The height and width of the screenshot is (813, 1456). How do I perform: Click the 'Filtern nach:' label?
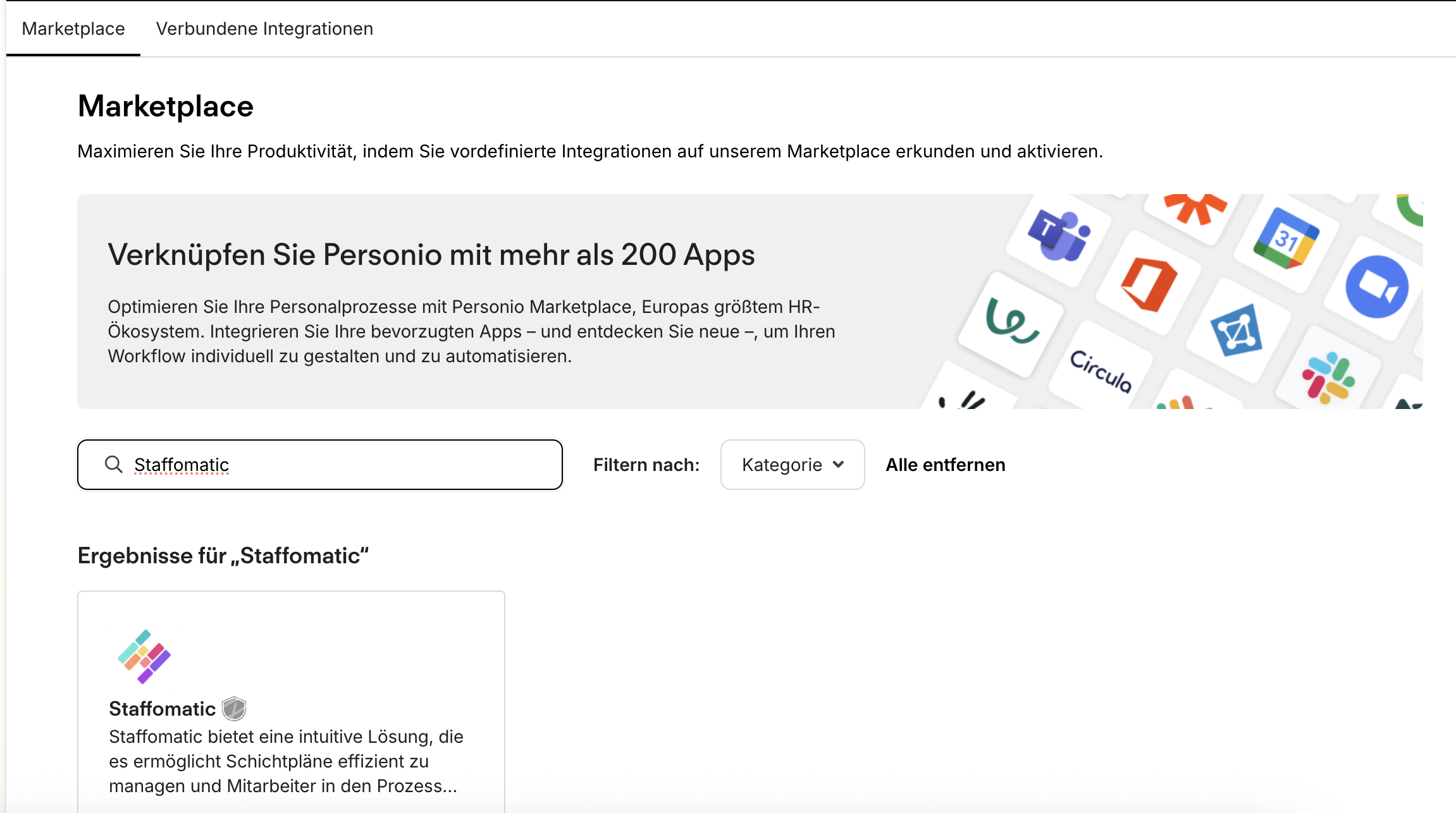(646, 465)
